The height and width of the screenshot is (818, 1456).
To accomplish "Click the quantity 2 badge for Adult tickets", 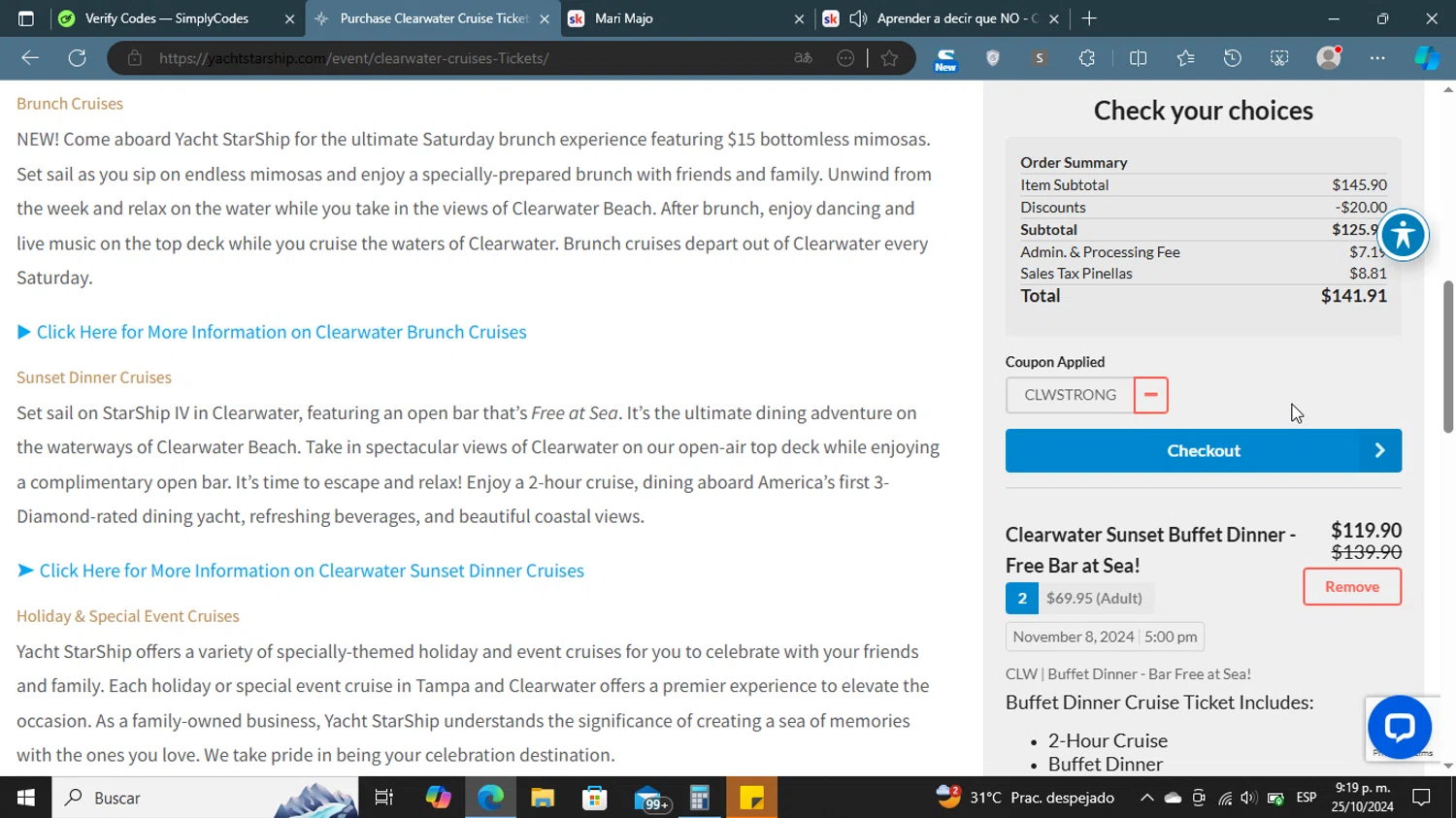I will click(x=1021, y=599).
